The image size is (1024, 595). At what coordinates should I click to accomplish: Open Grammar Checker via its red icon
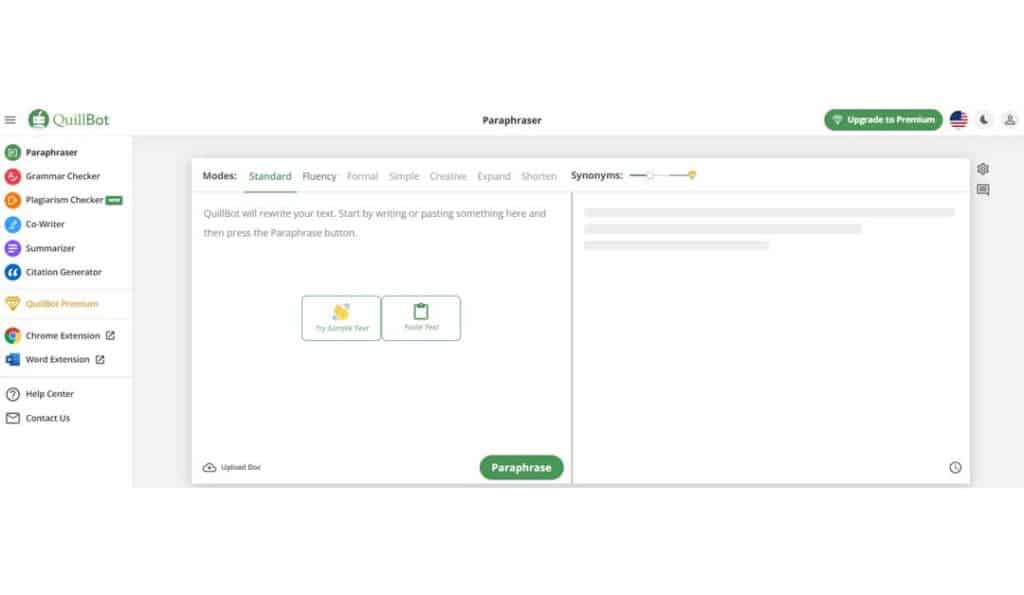point(12,176)
